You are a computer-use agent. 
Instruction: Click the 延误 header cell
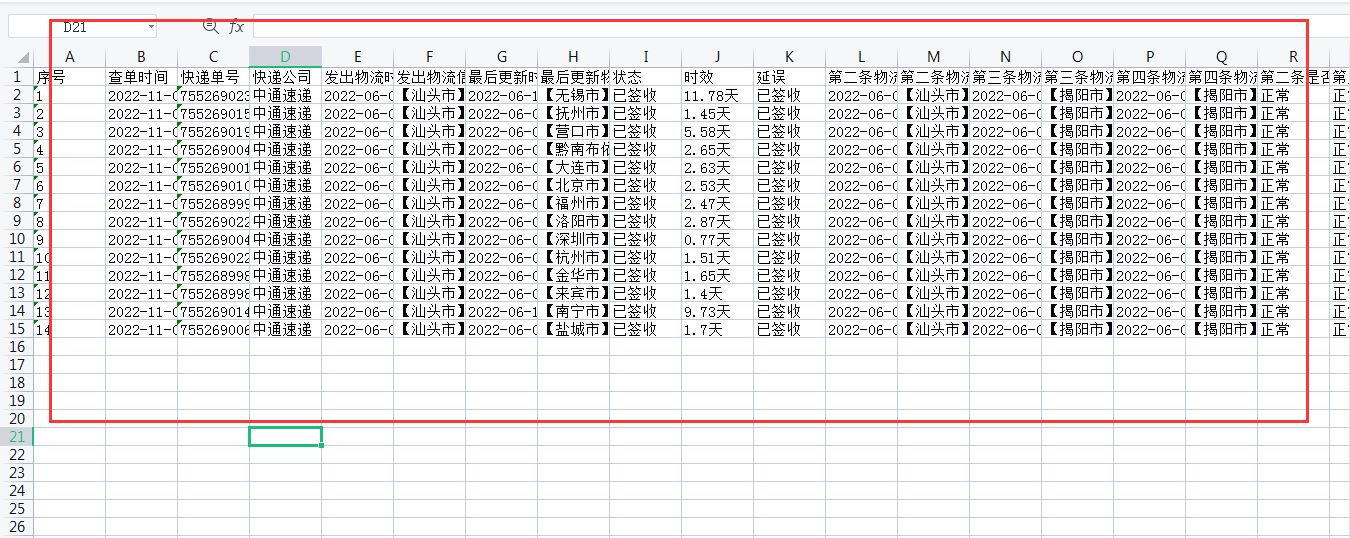789,77
